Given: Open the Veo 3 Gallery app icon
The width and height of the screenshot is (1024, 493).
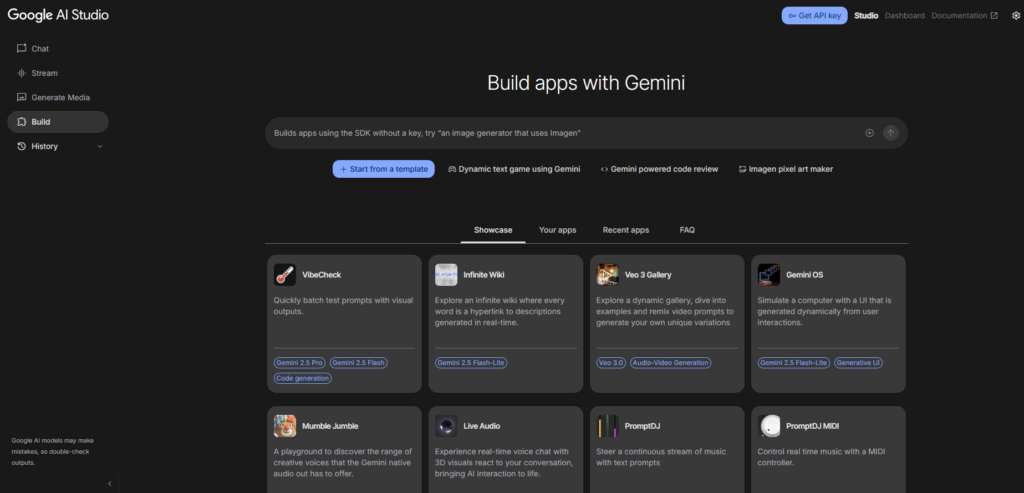Looking at the screenshot, I should coord(607,275).
